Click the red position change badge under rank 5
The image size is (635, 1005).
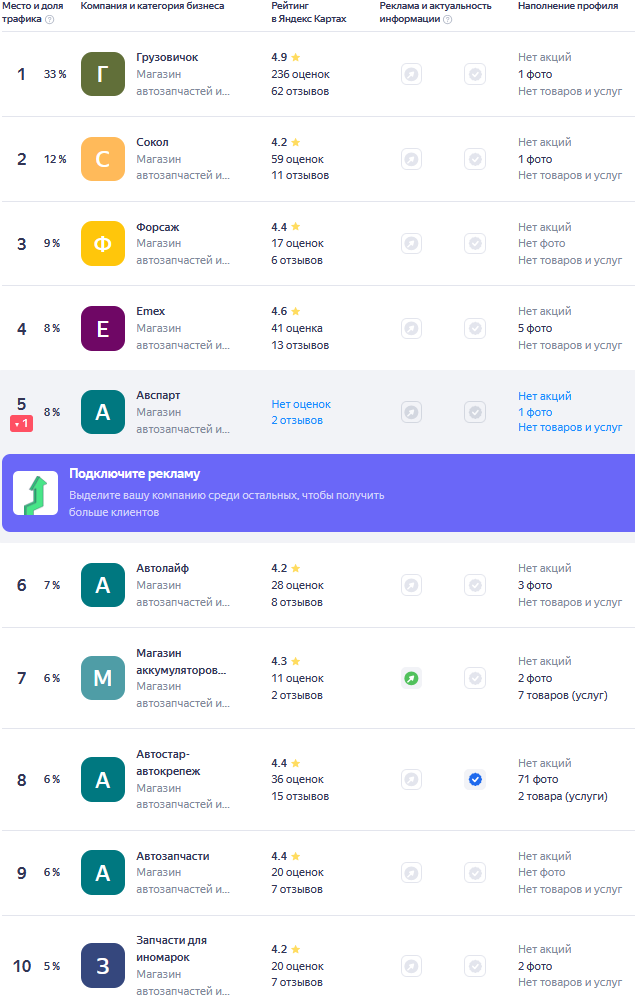(22, 424)
